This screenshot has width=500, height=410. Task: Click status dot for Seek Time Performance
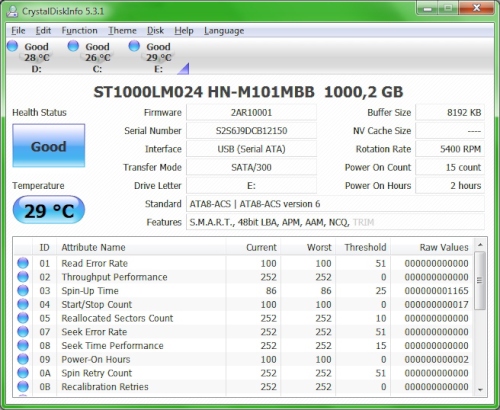point(23,345)
